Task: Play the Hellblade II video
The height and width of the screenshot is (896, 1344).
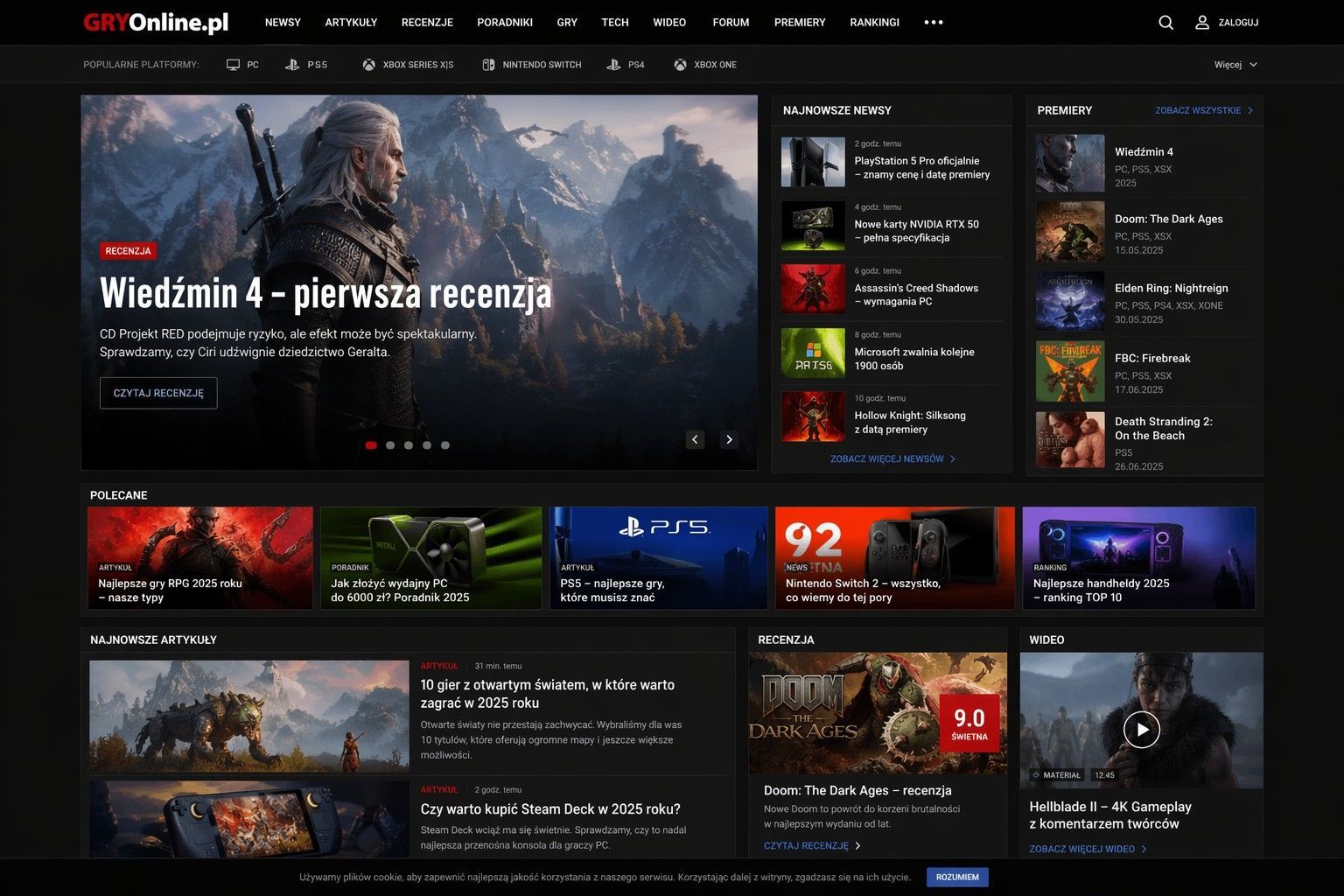Action: (x=1141, y=730)
